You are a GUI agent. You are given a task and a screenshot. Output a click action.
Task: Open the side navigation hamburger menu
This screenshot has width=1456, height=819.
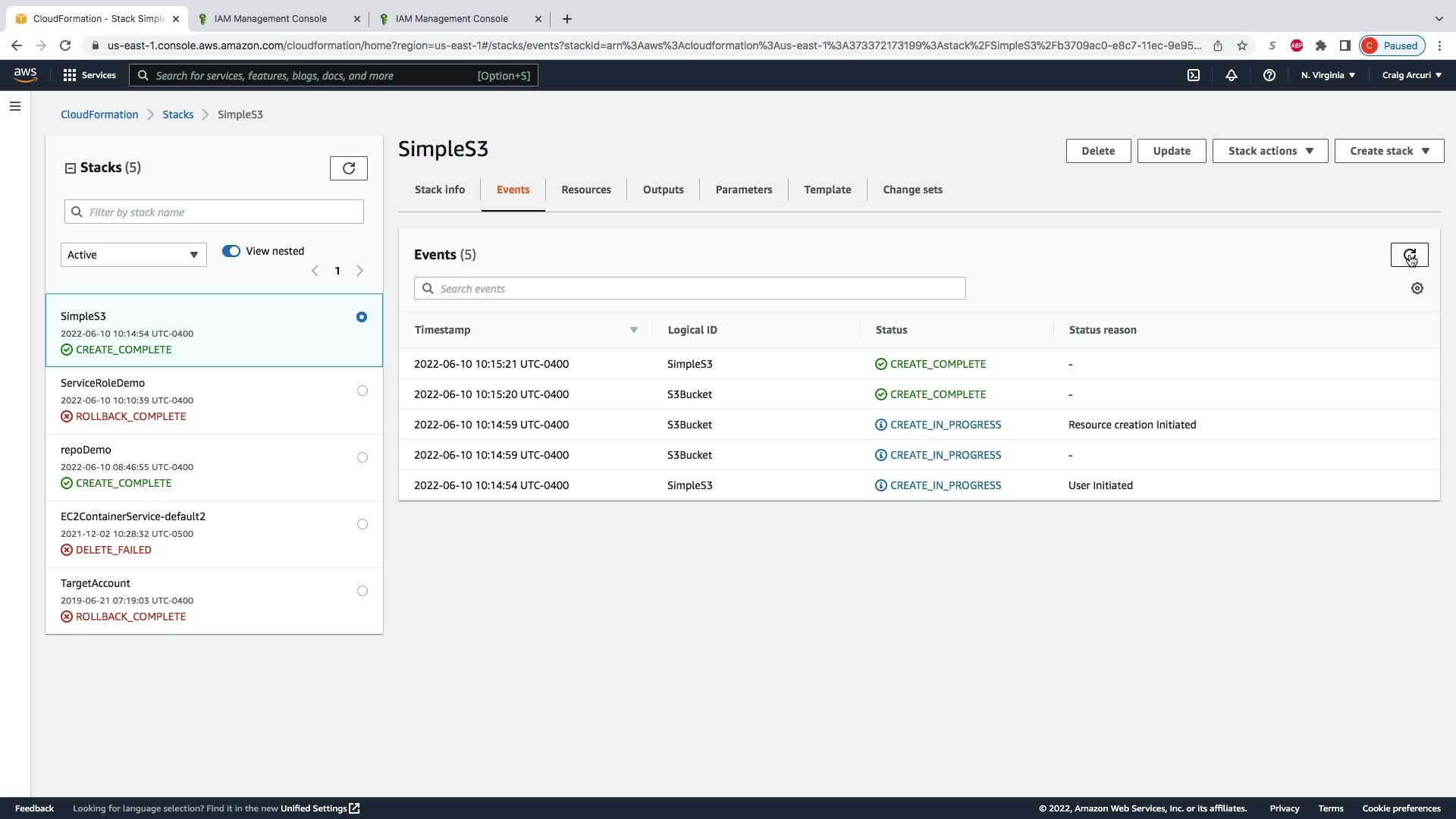(x=15, y=106)
